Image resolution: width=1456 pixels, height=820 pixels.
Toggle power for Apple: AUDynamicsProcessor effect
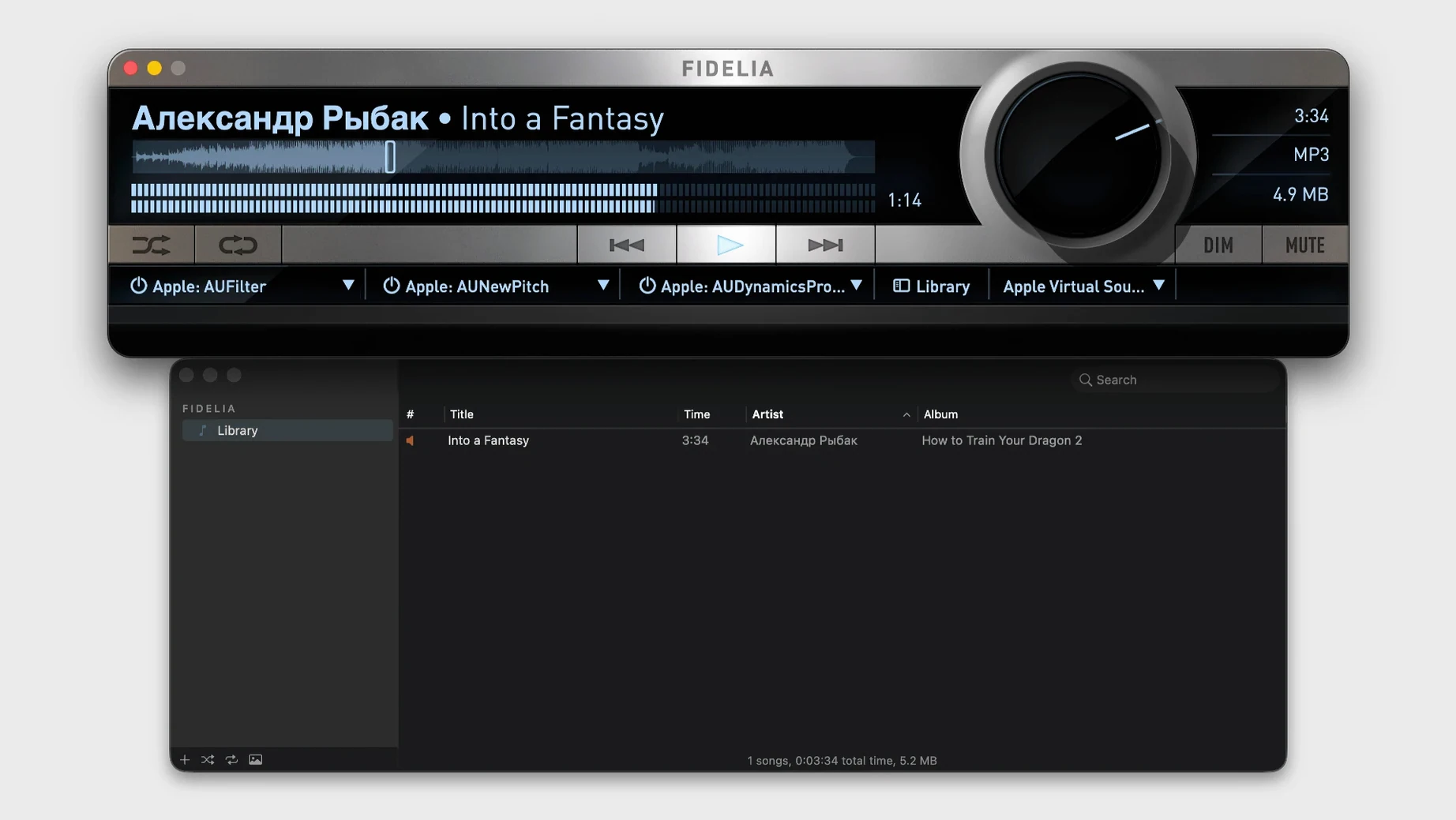[x=647, y=286]
